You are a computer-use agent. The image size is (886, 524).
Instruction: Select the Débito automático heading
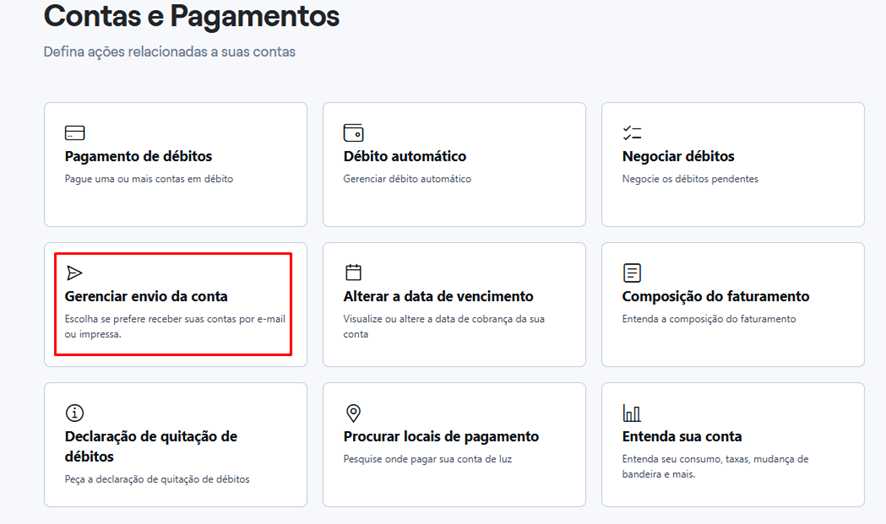point(404,156)
